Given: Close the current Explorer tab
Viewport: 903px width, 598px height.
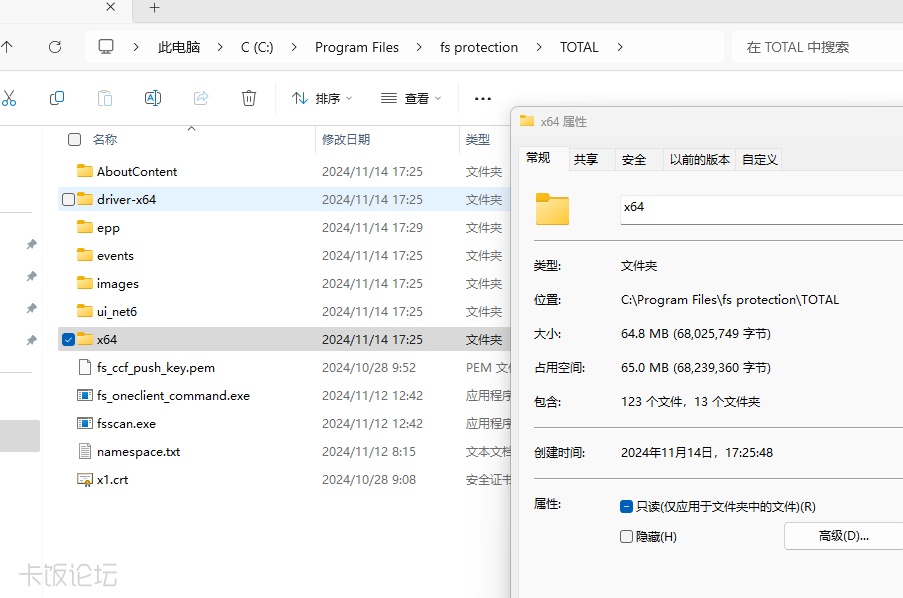Looking at the screenshot, I should 111,7.
